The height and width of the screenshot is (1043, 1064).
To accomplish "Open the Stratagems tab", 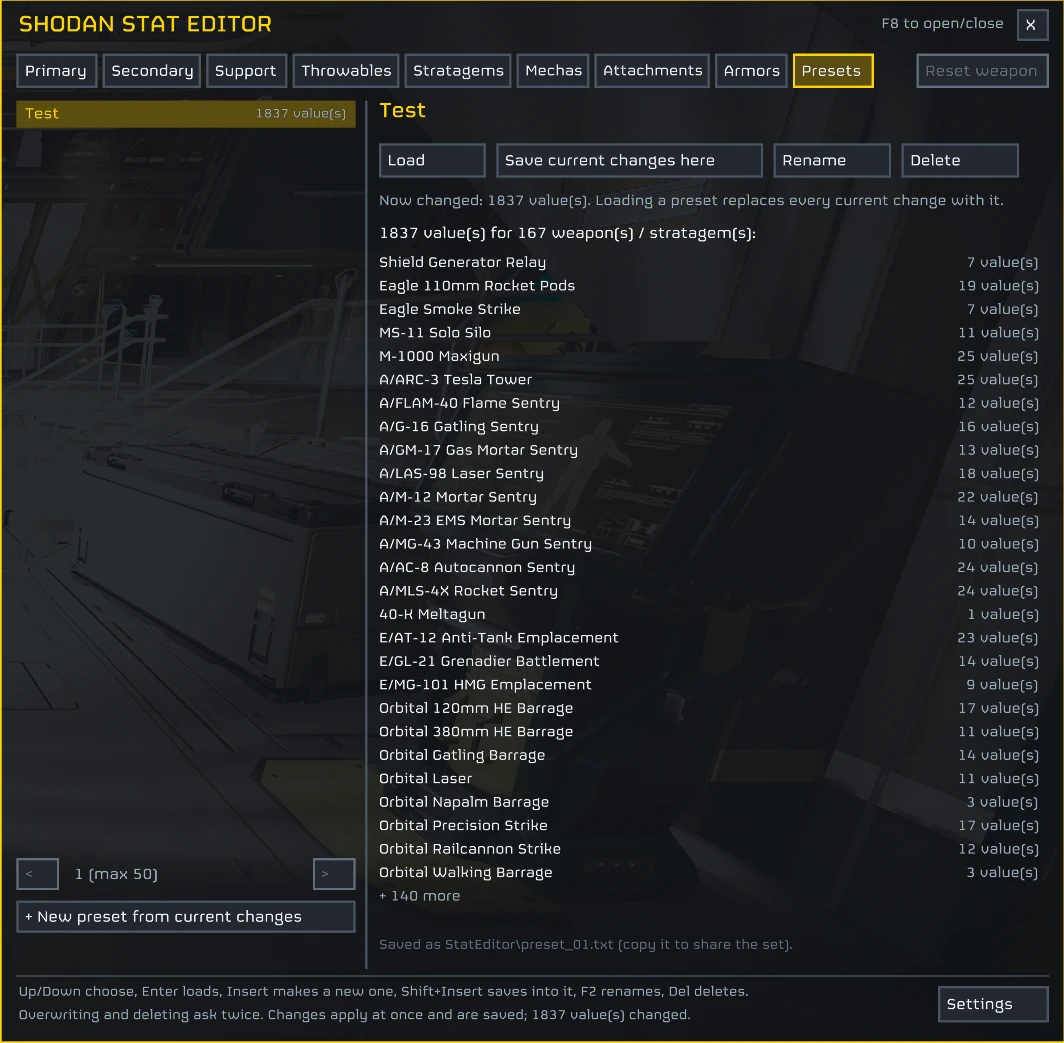I will [x=458, y=71].
